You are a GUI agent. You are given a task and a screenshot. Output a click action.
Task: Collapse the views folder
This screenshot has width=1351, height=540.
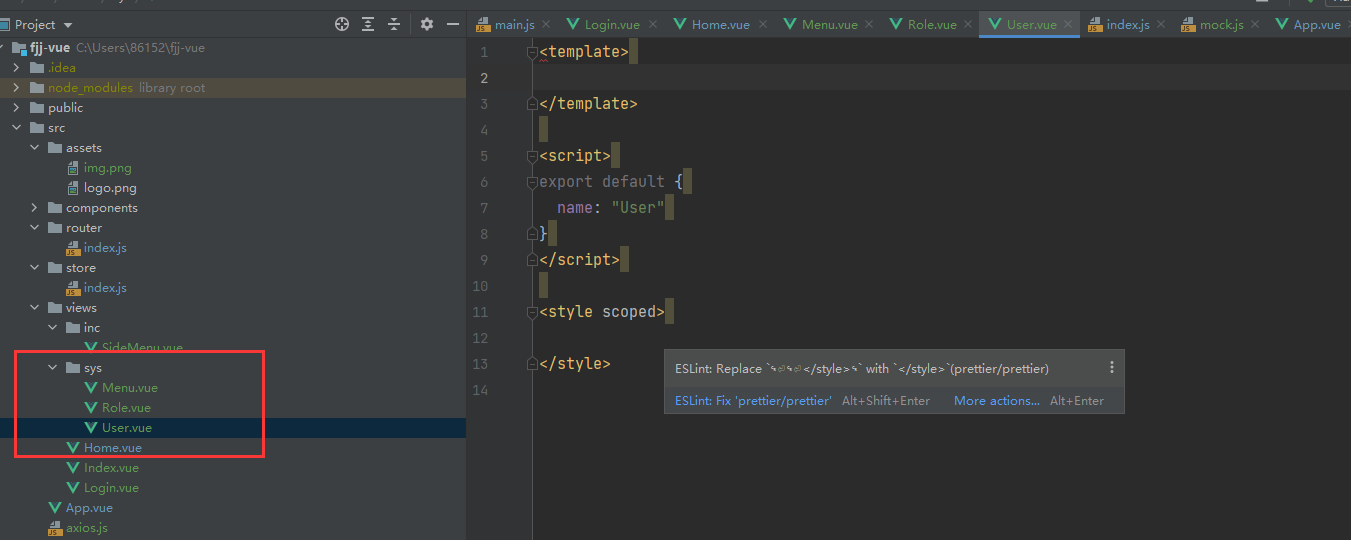(x=34, y=307)
